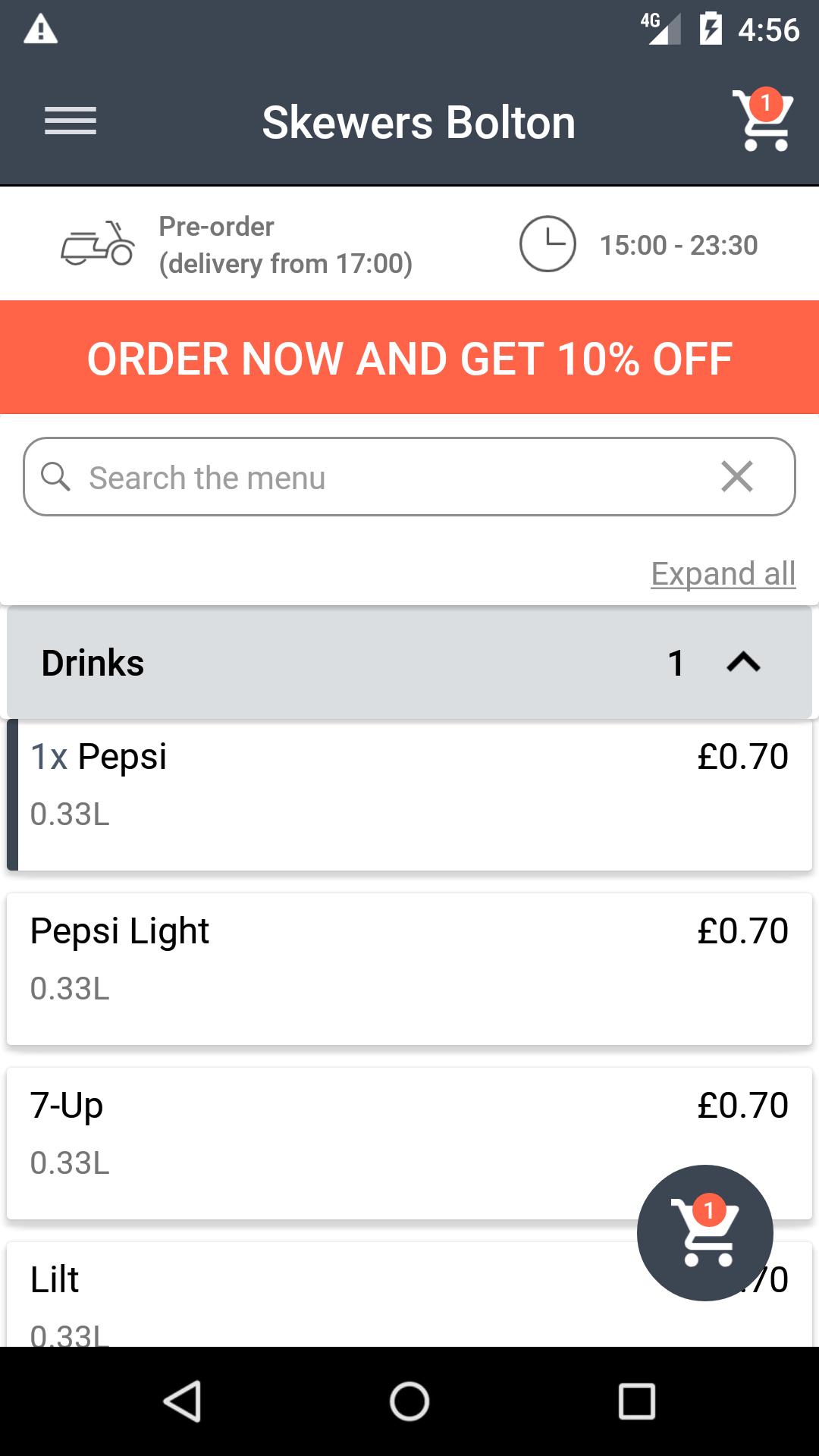The width and height of the screenshot is (819, 1456).
Task: Select the Lilt drink item
Action: [x=303, y=1297]
